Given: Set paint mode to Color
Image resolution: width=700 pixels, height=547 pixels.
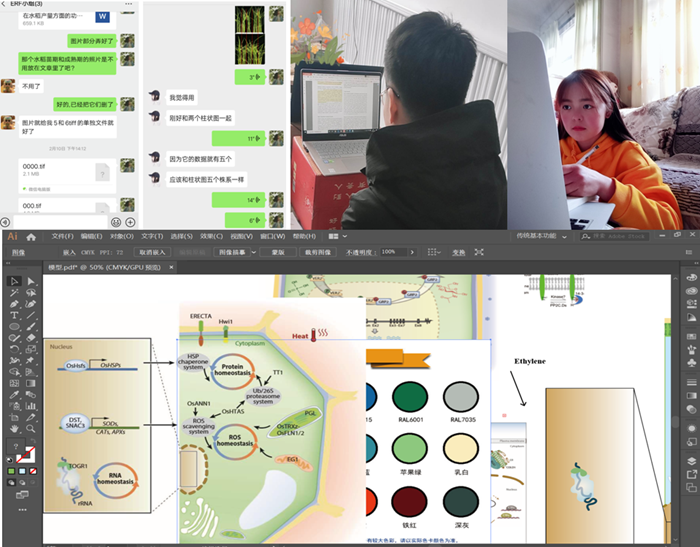Looking at the screenshot, I should click(x=11, y=471).
